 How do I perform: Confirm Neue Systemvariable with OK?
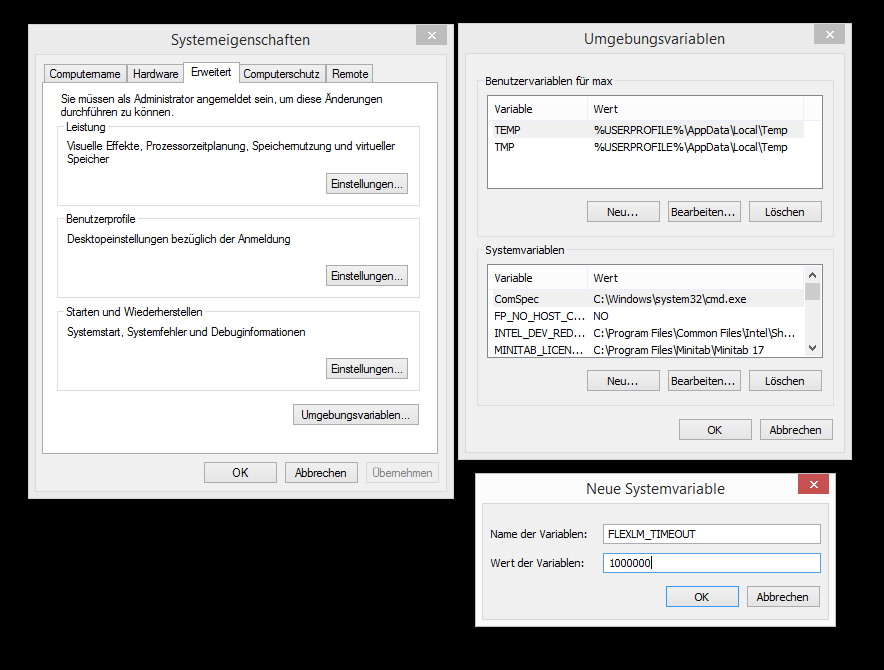pyautogui.click(x=702, y=597)
